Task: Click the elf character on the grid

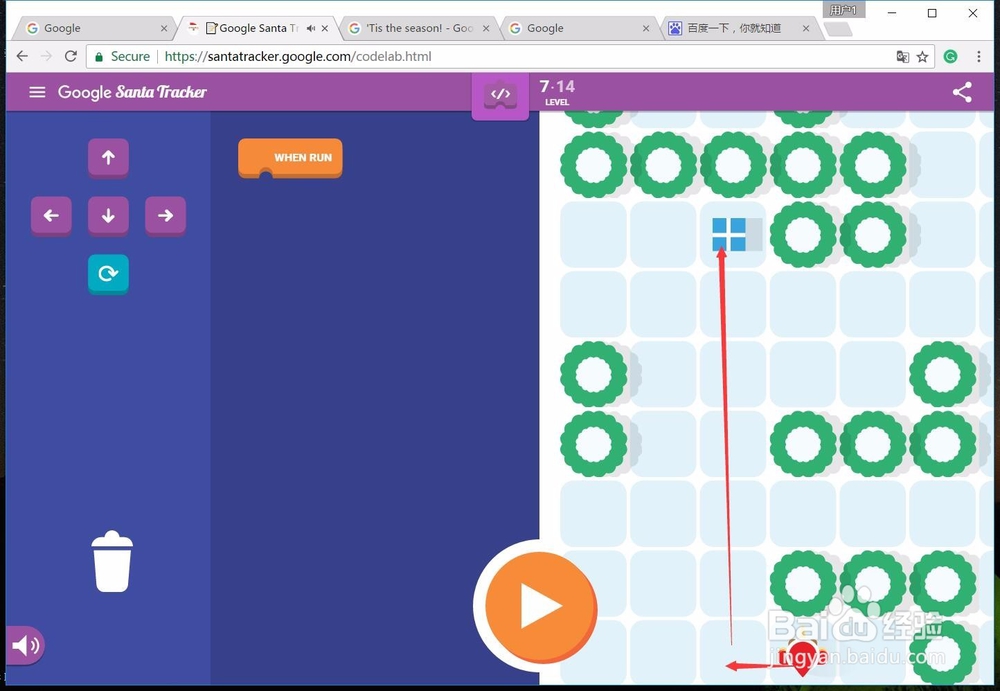Action: (802, 656)
